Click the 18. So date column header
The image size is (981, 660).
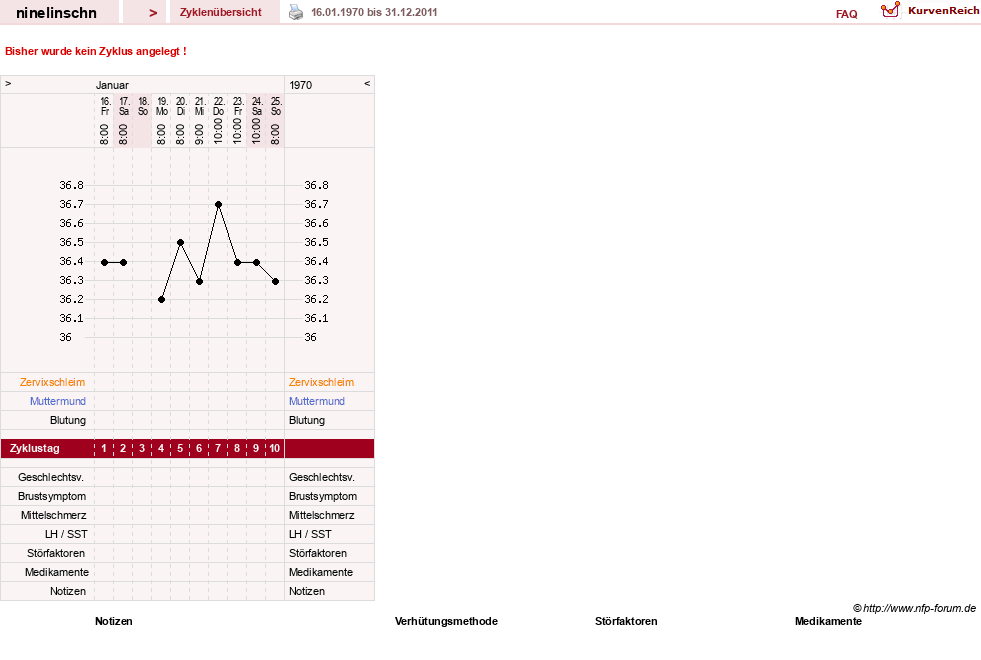(x=143, y=120)
